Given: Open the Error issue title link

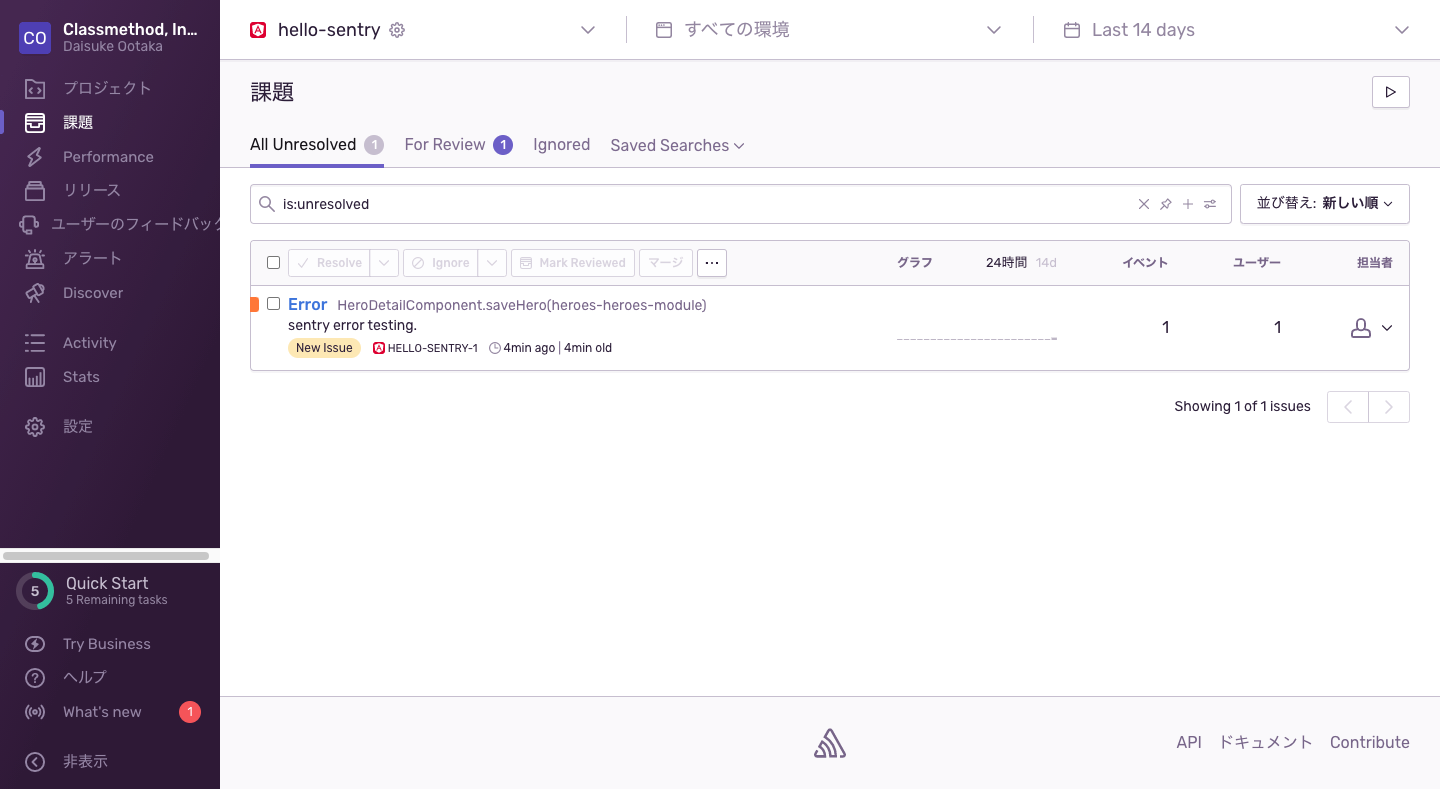Looking at the screenshot, I should 307,304.
